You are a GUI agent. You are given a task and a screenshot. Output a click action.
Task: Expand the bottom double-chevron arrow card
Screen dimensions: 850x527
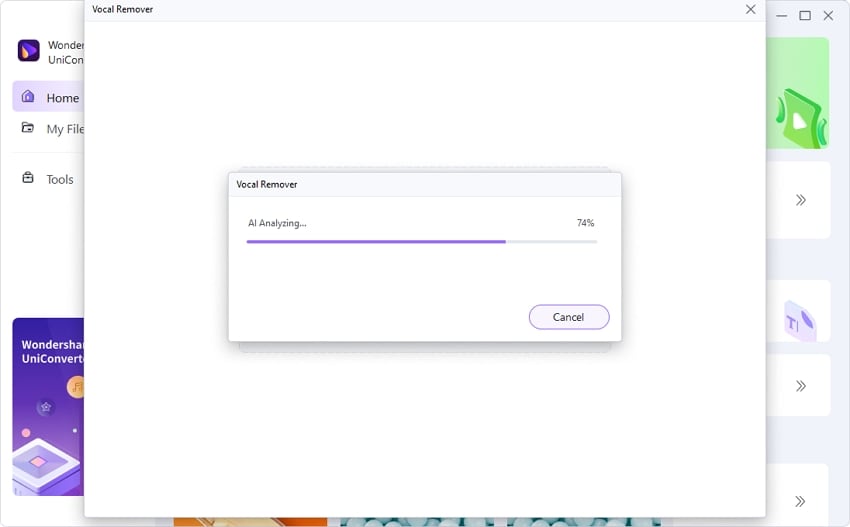[x=800, y=501]
